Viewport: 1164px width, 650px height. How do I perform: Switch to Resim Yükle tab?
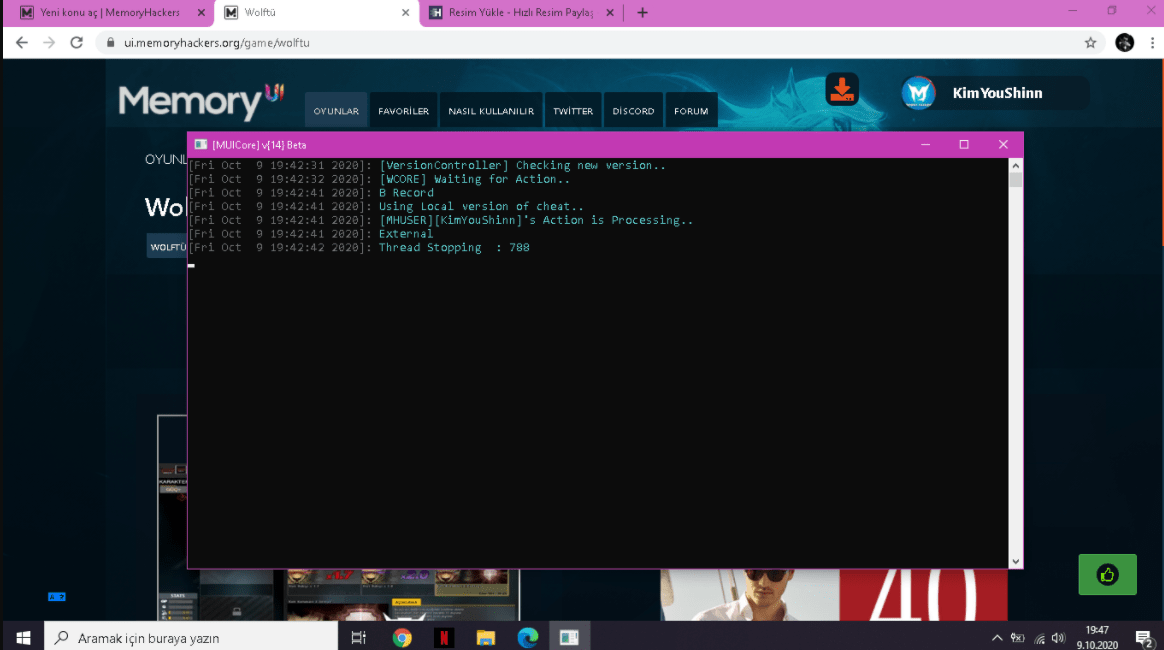(520, 13)
